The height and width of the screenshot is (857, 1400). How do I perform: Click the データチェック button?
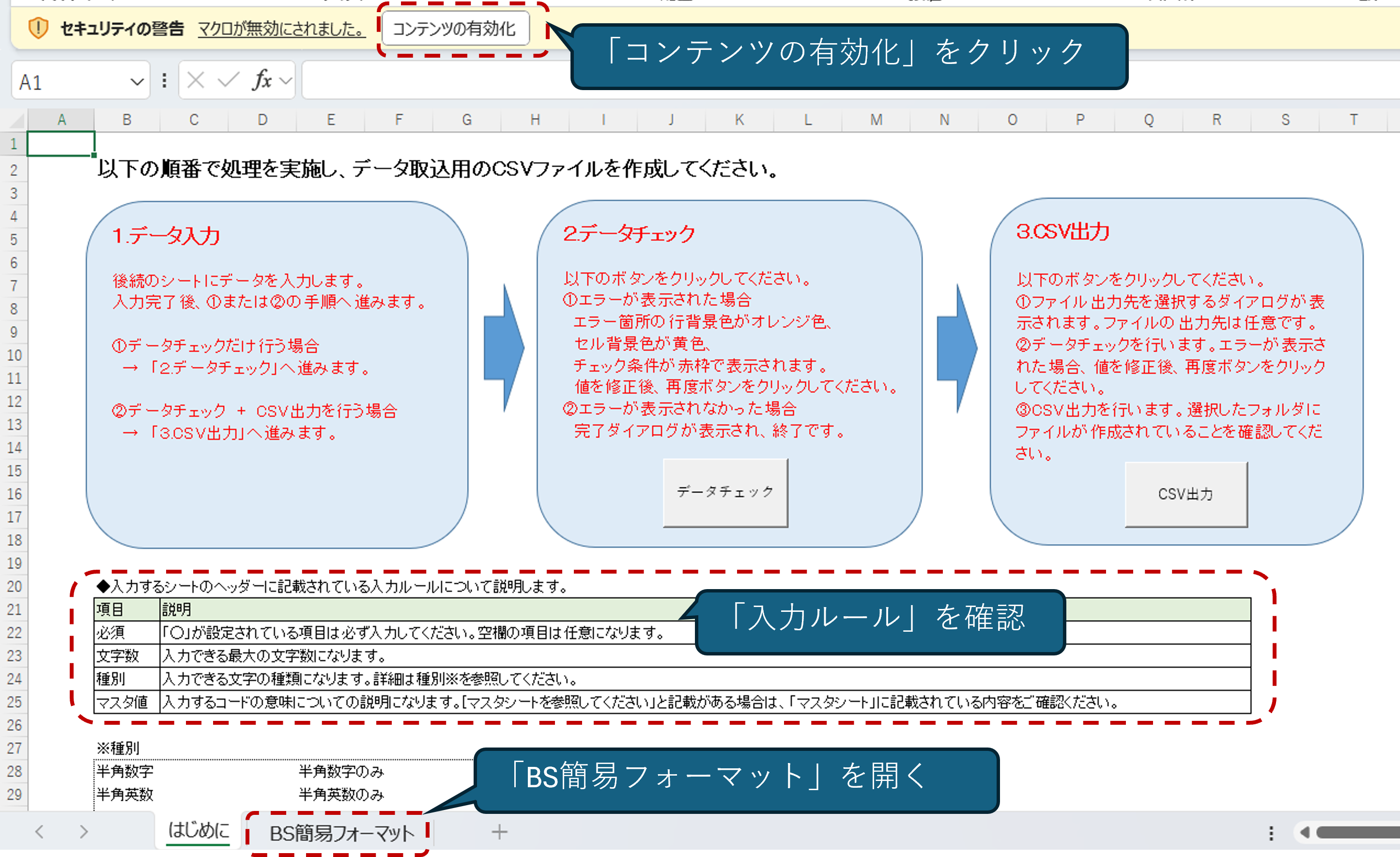click(725, 492)
